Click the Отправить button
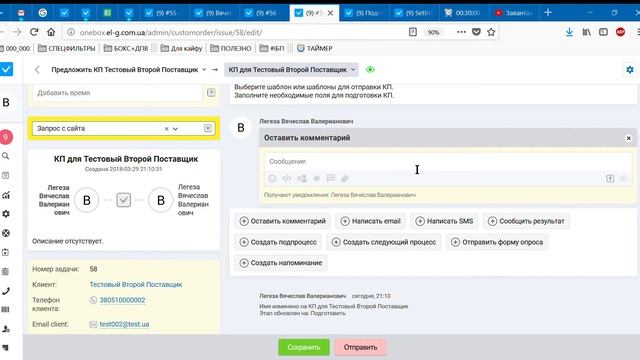 coord(360,347)
